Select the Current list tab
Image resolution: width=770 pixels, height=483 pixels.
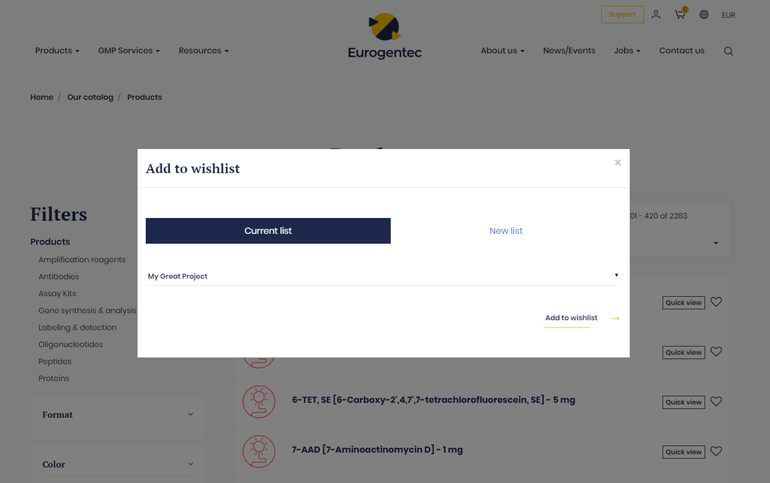point(268,231)
